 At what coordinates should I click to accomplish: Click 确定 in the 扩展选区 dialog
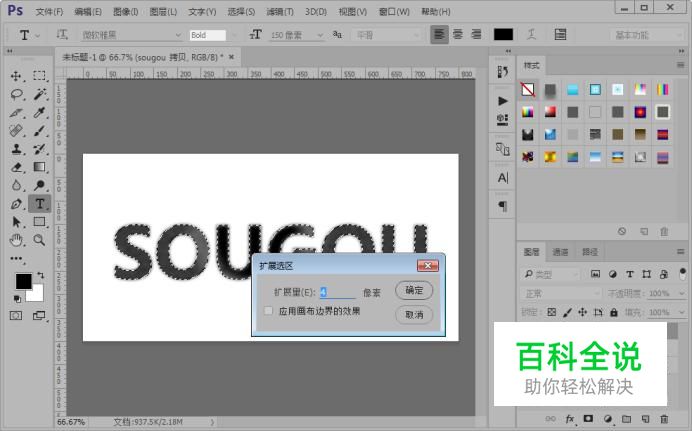coord(414,290)
